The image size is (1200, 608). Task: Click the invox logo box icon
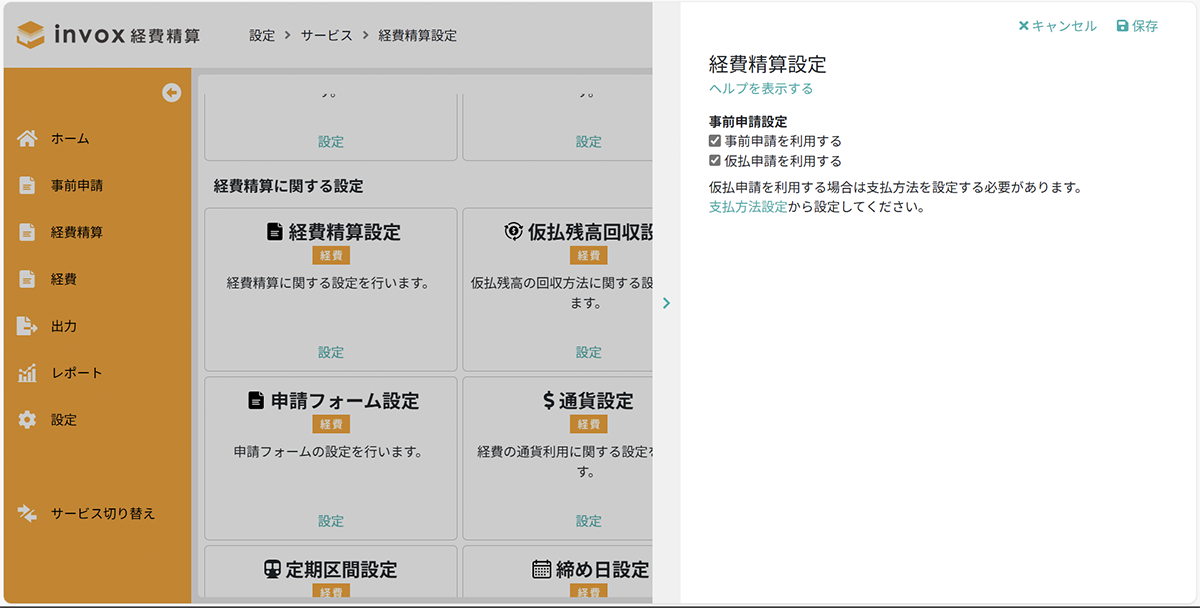tap(32, 35)
